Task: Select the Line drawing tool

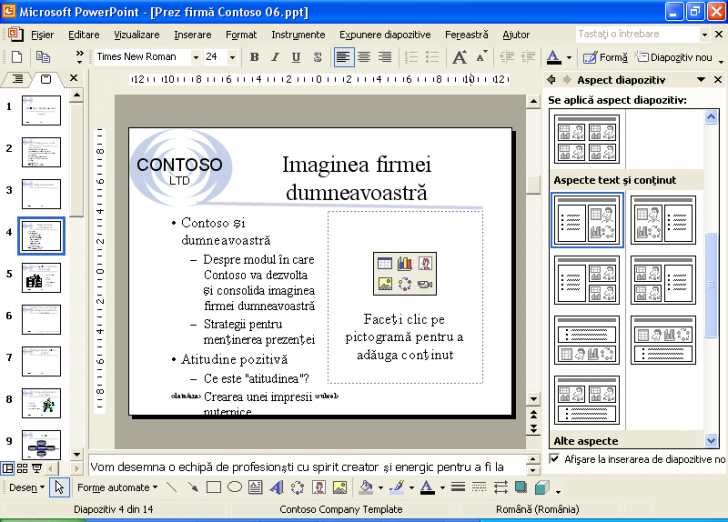Action: [171, 487]
